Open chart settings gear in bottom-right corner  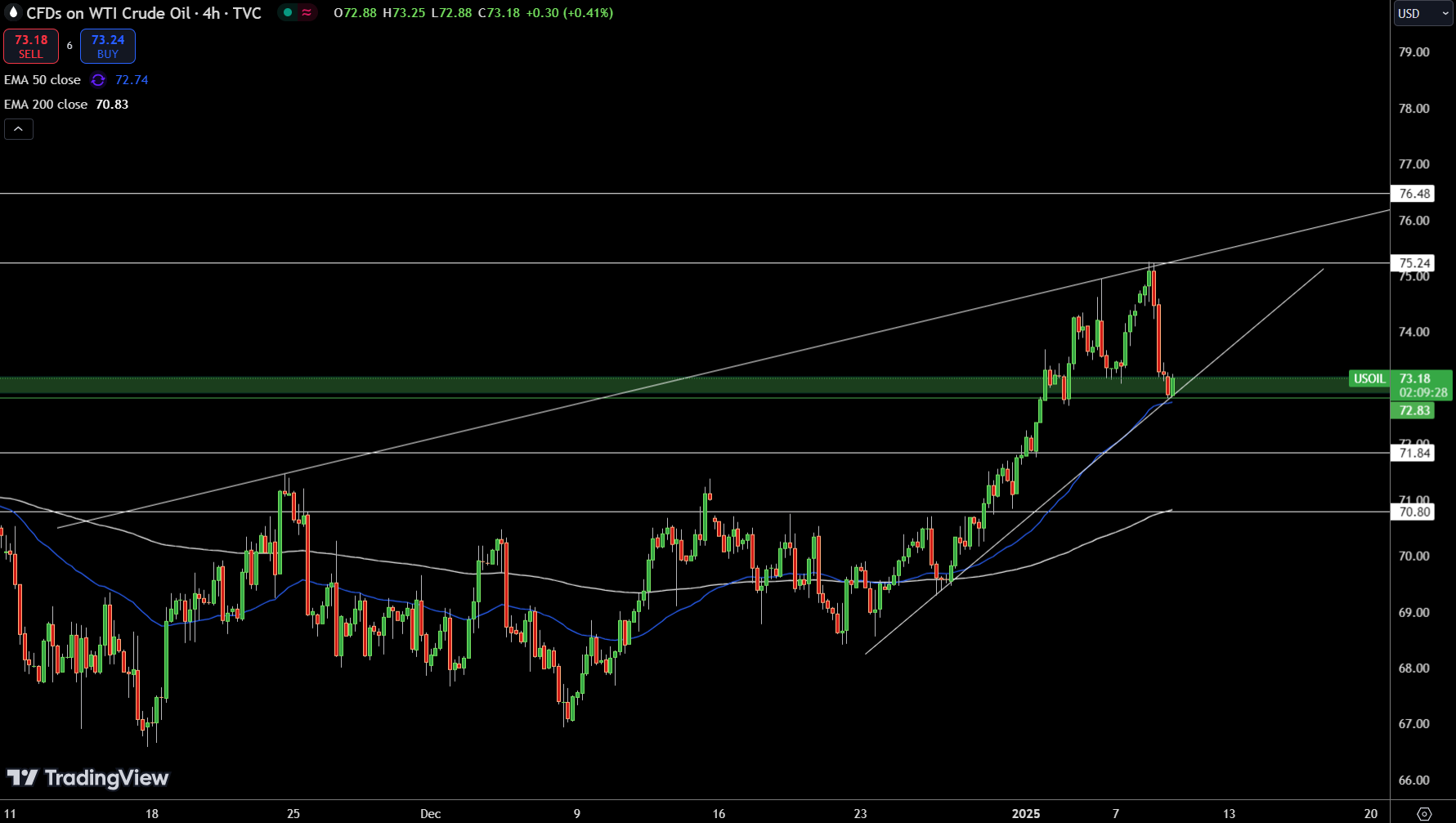coord(1424,813)
